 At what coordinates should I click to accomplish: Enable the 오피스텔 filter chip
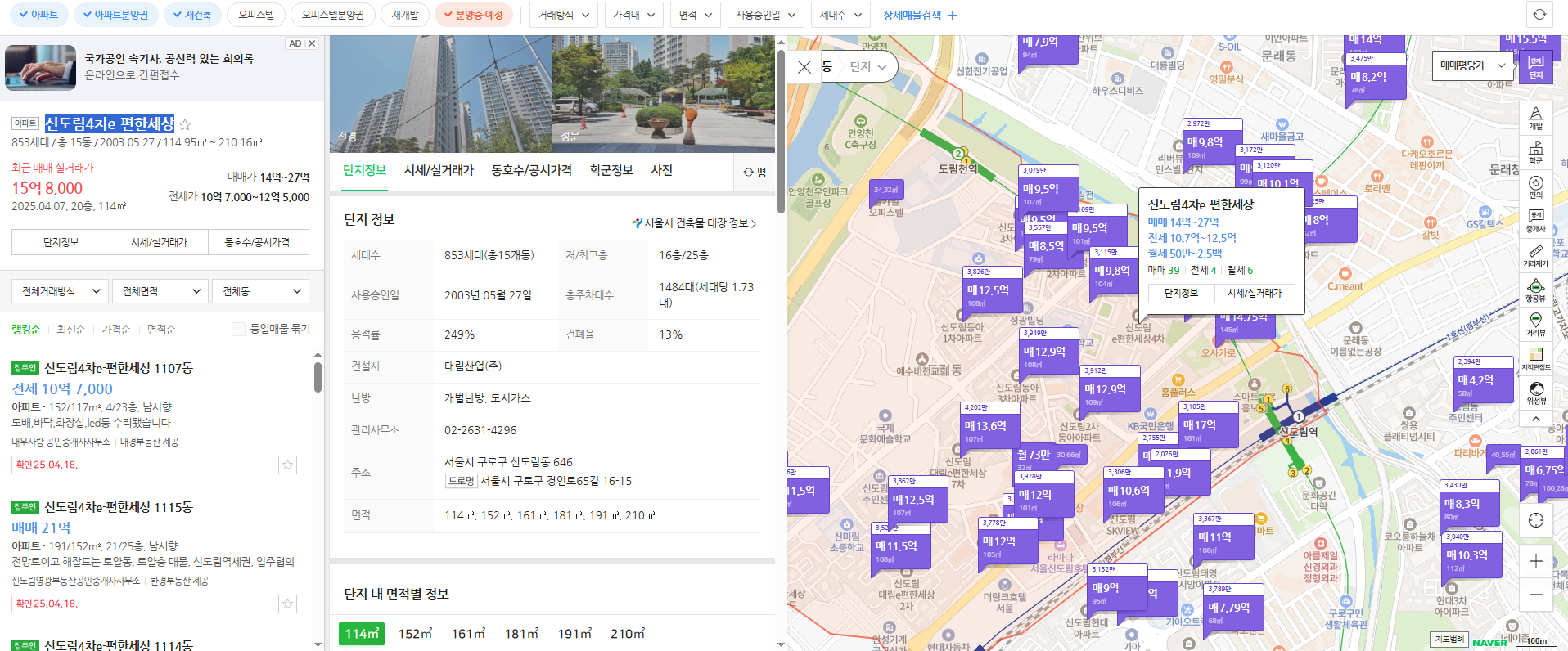pyautogui.click(x=256, y=15)
